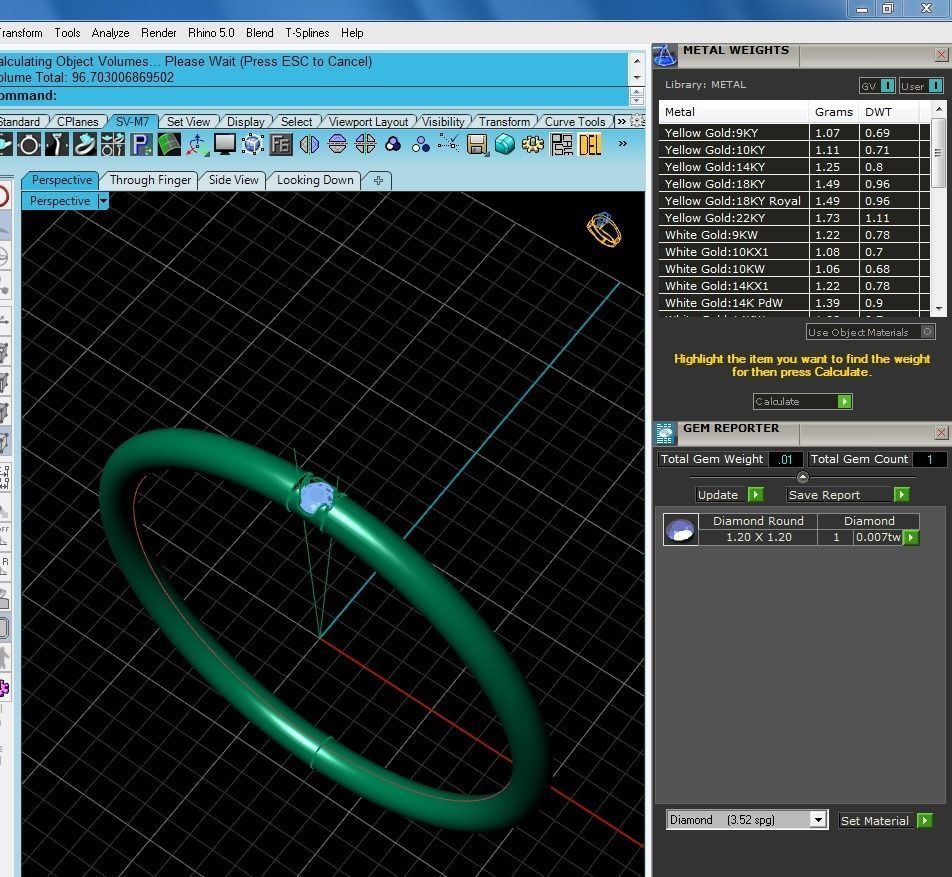
Task: Activate the gumball axis arrows icon
Action: pos(197,145)
